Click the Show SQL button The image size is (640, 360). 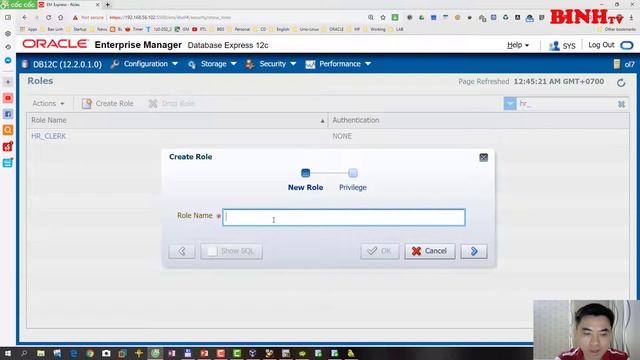tap(231, 251)
